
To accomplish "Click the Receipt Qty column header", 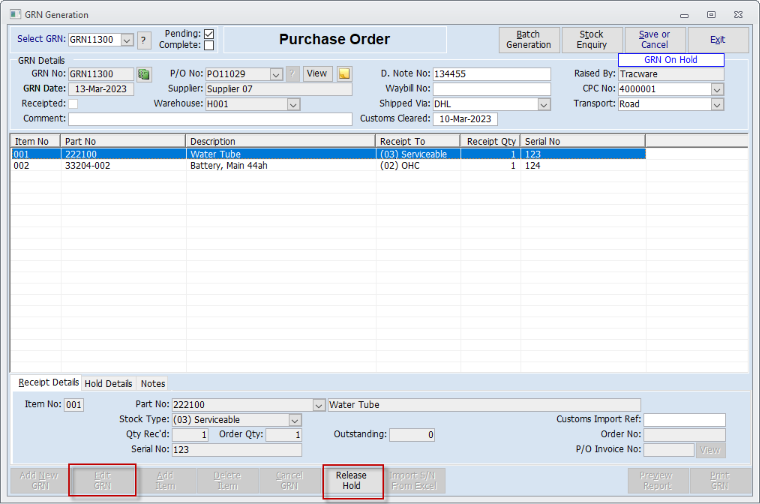I will click(490, 142).
